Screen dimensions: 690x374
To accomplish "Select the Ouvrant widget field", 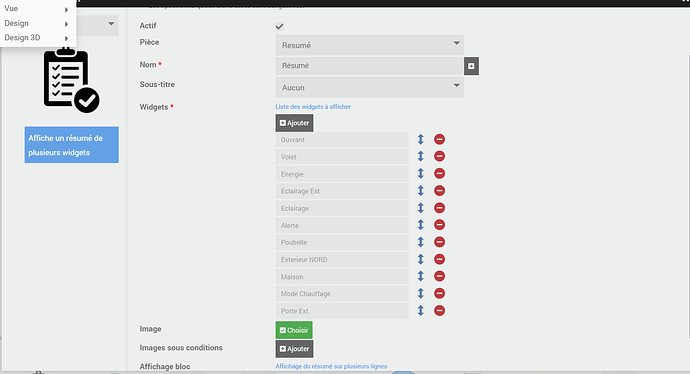I will pyautogui.click(x=342, y=139).
